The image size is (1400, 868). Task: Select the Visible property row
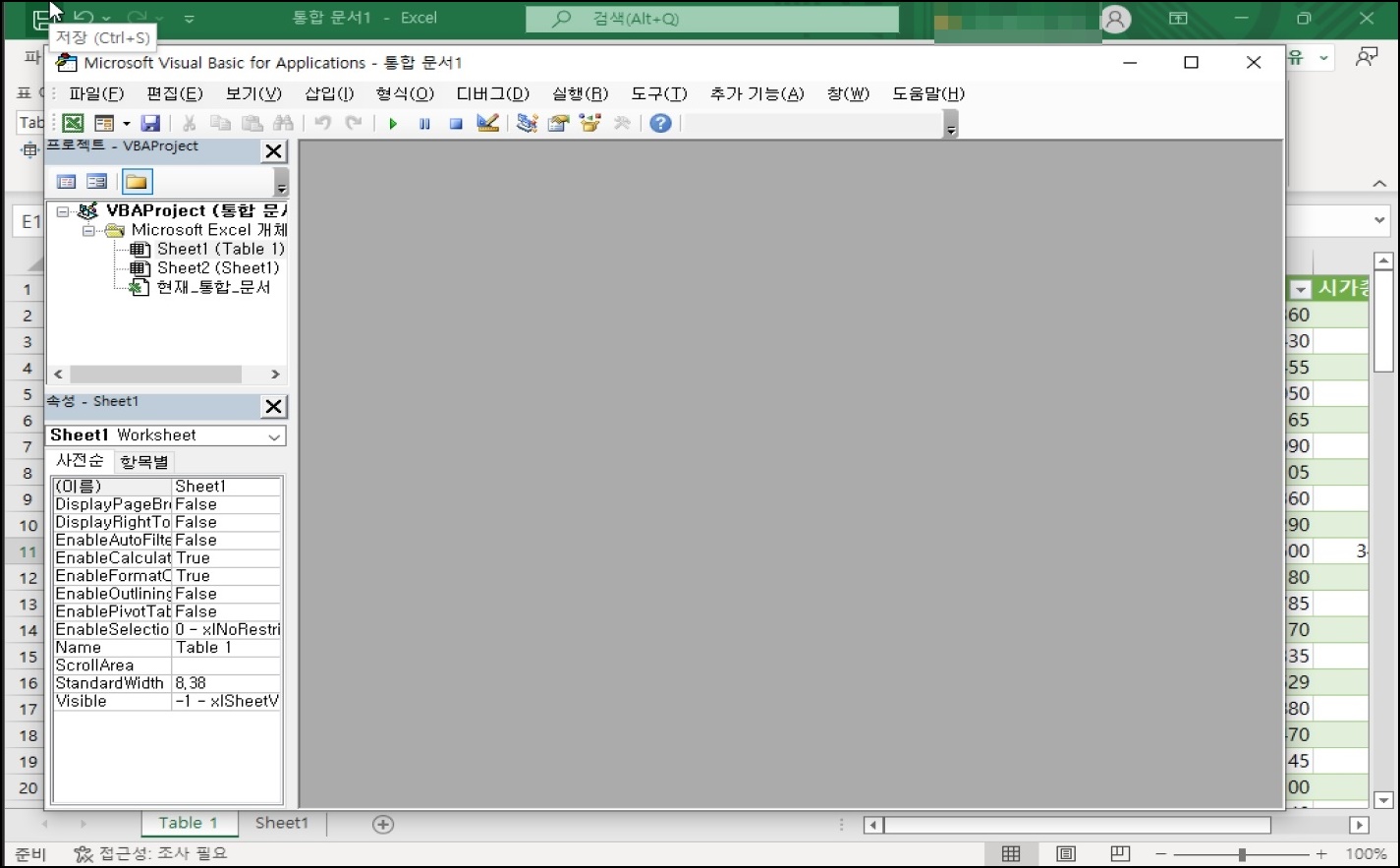pos(167,701)
